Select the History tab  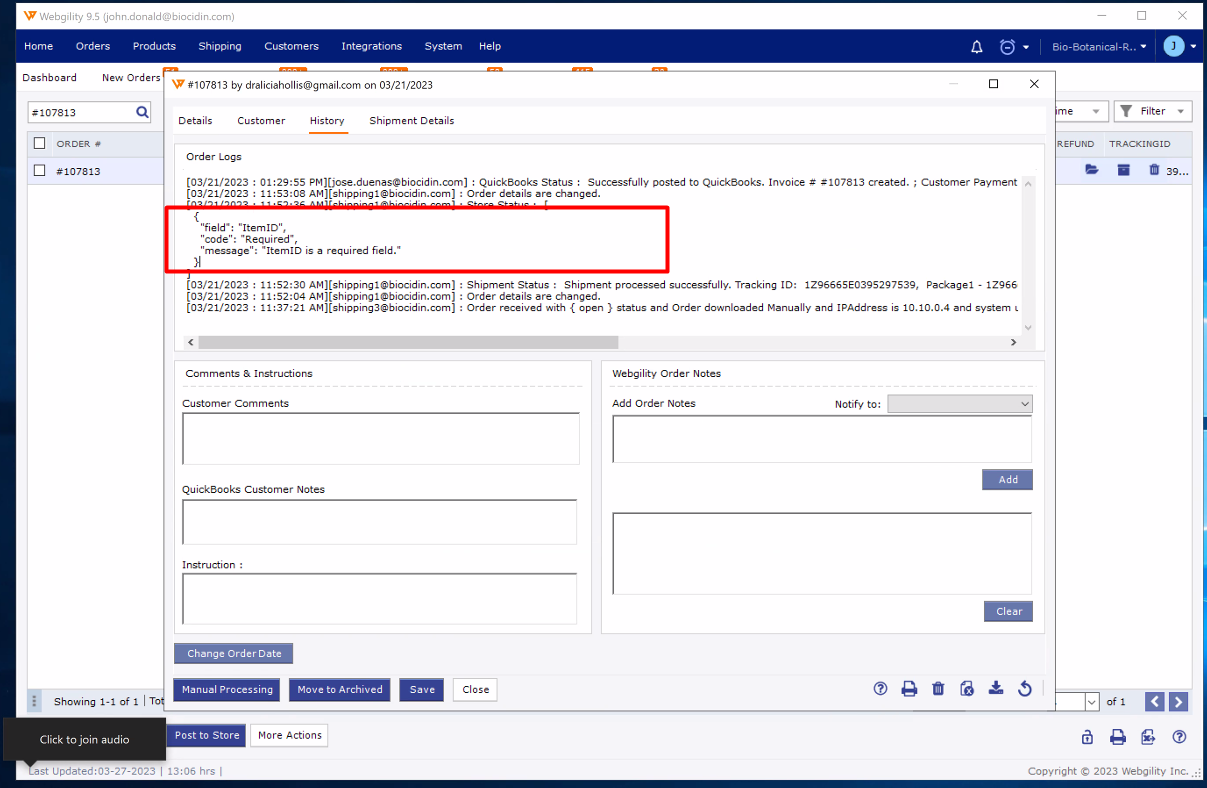(327, 121)
